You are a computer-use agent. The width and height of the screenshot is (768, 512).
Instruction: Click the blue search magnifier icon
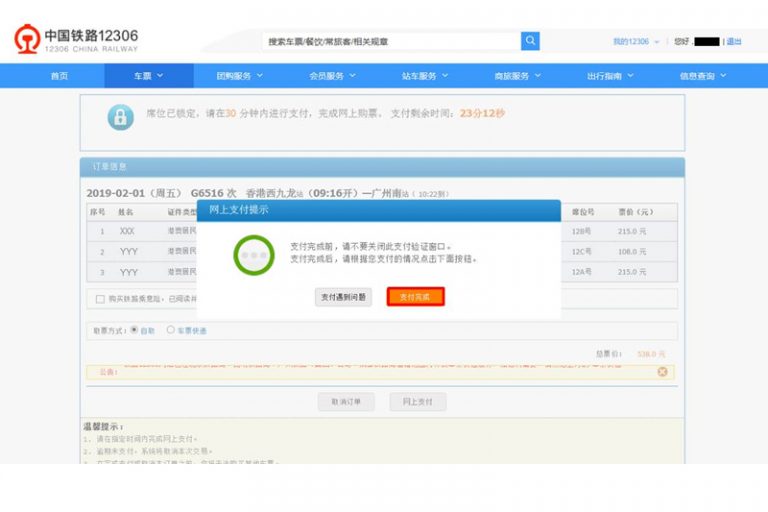(530, 41)
